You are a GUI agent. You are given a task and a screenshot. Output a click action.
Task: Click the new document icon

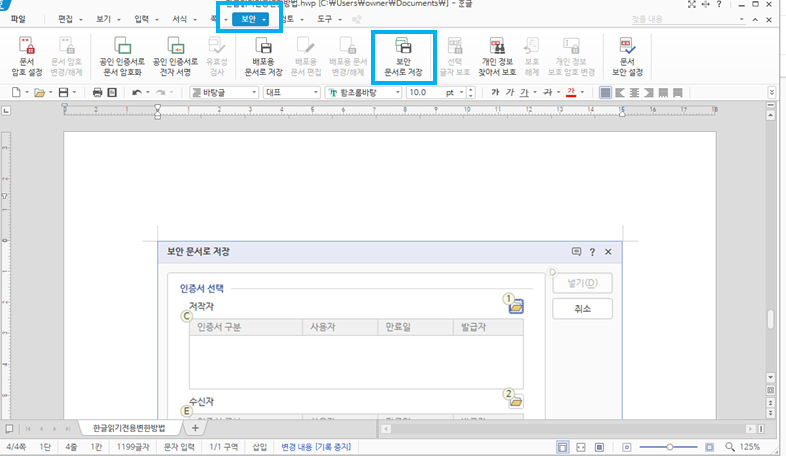pyautogui.click(x=17, y=92)
